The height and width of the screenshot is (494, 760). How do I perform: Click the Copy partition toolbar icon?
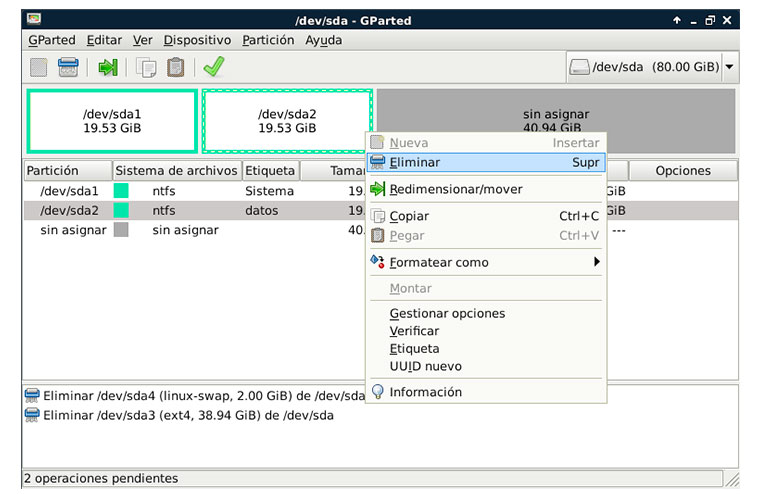(x=146, y=67)
